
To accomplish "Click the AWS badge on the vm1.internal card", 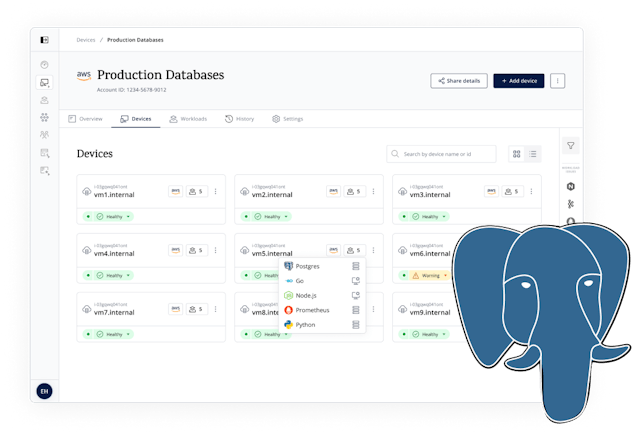I will click(176, 191).
